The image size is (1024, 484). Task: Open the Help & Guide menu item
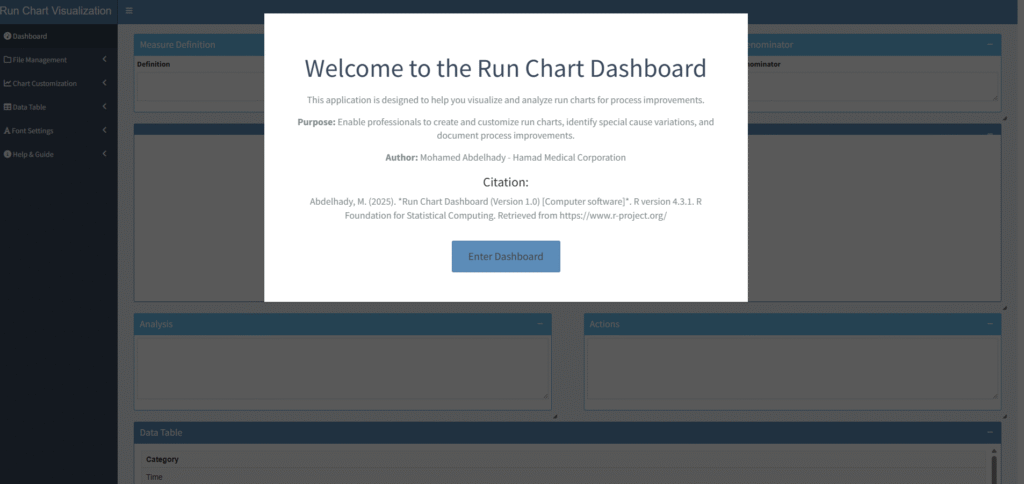[x=34, y=154]
